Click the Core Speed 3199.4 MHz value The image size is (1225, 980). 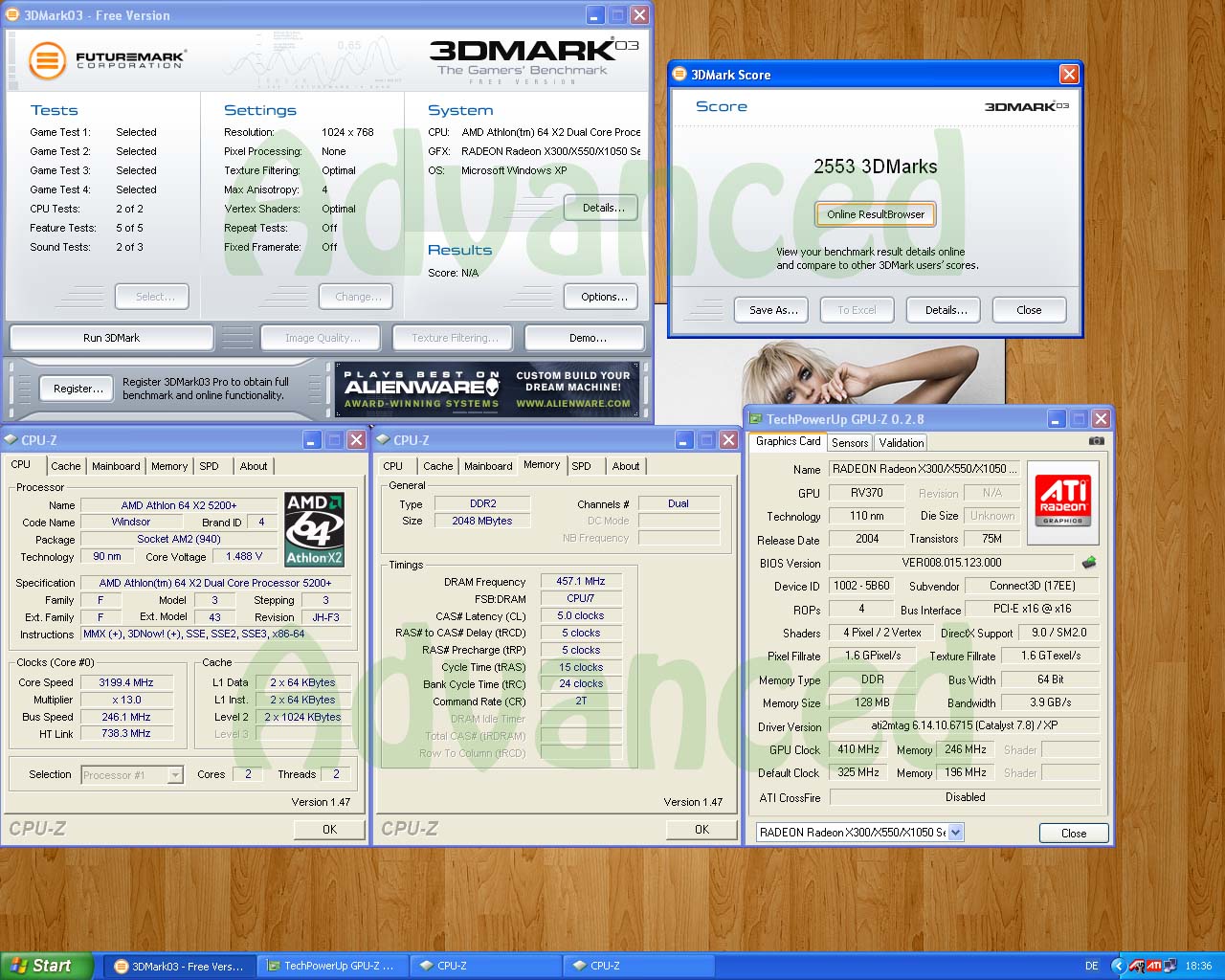pos(125,682)
